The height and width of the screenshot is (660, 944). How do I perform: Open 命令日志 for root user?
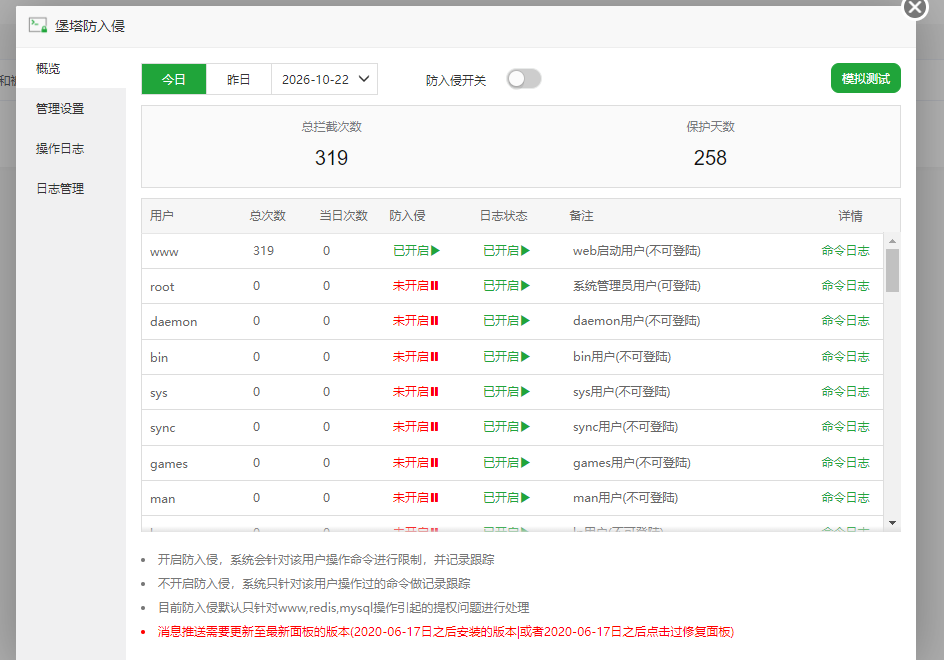(845, 285)
